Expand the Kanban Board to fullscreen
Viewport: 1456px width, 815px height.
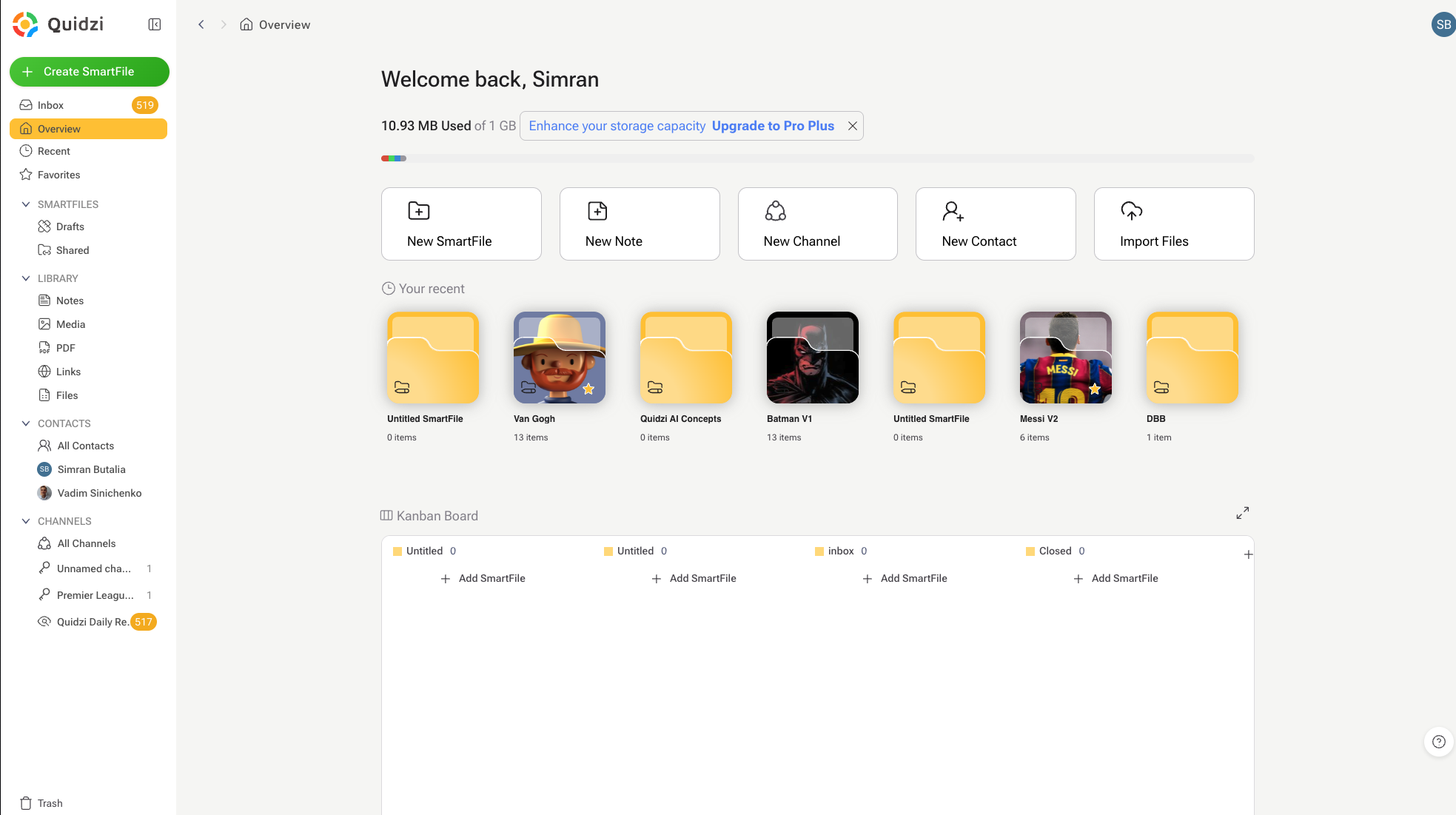1242,513
